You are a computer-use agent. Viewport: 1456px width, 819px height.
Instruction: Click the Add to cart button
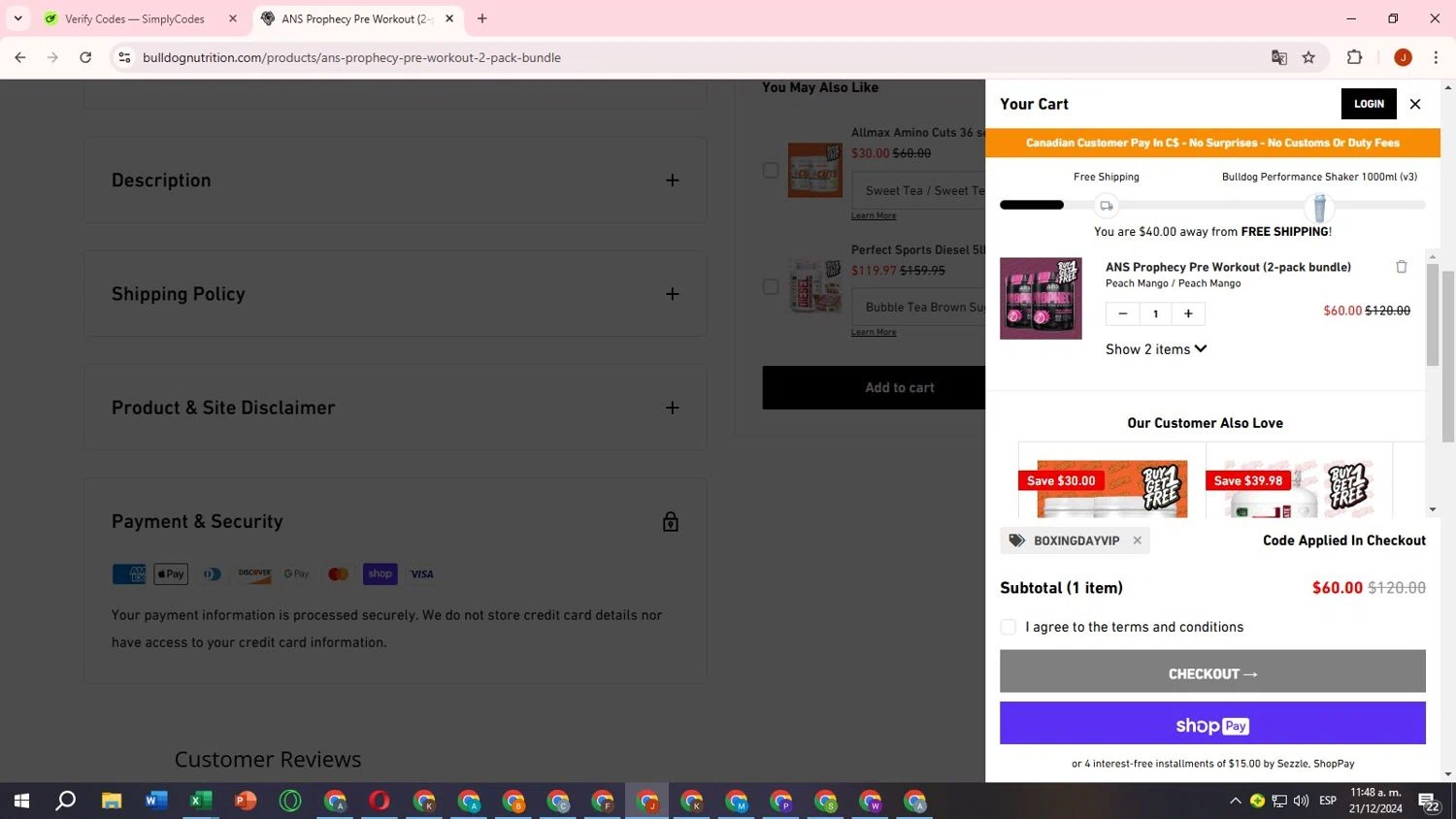click(x=874, y=388)
